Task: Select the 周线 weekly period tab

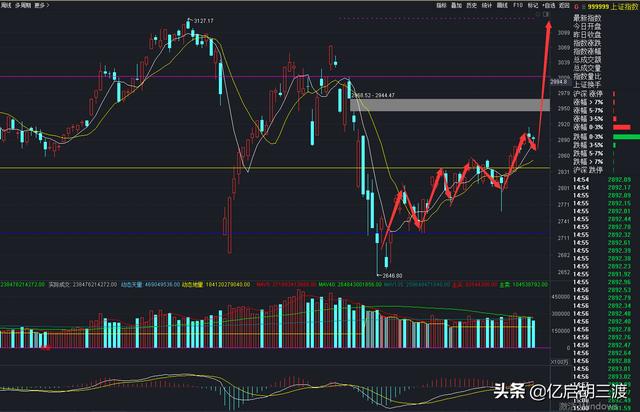Action: [7, 5]
